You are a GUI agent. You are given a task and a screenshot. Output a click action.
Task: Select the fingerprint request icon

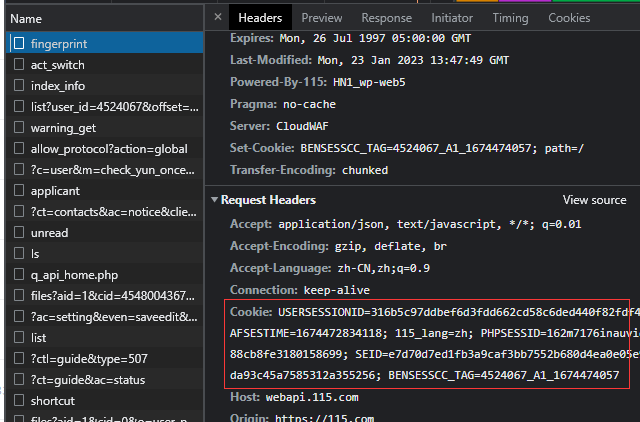point(19,43)
